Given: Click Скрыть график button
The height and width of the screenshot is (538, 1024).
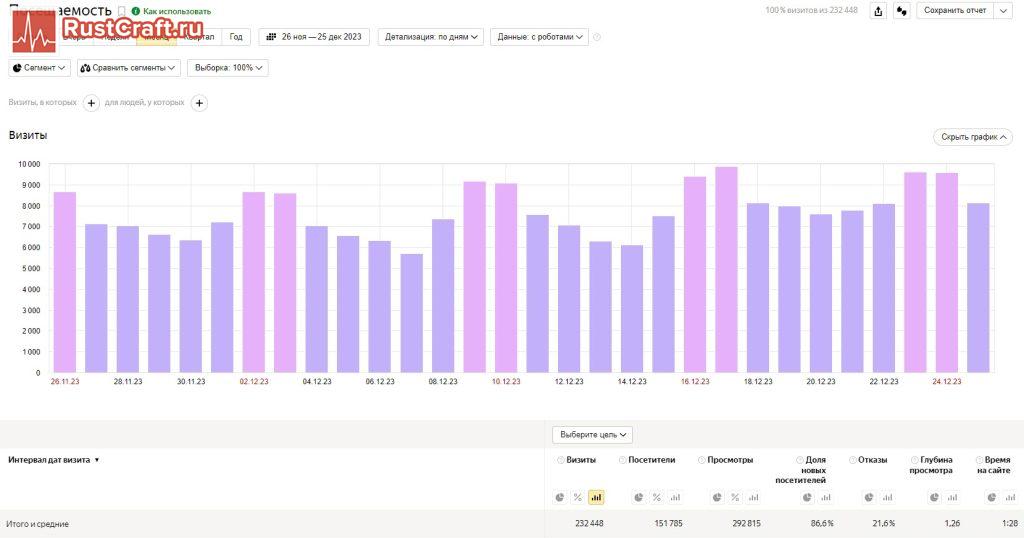Looking at the screenshot, I should 971,137.
